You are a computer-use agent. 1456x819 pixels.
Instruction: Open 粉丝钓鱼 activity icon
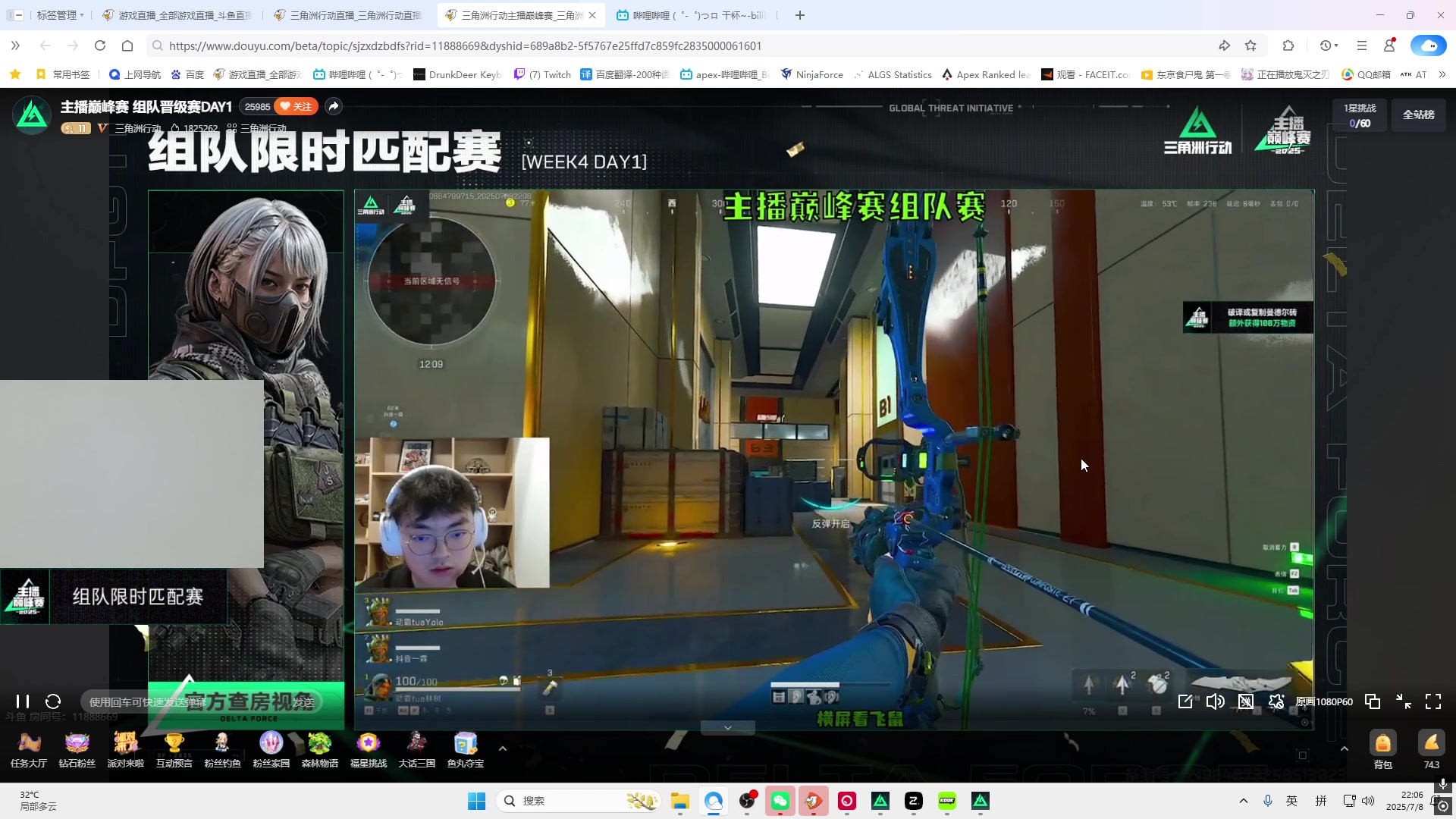(x=223, y=749)
